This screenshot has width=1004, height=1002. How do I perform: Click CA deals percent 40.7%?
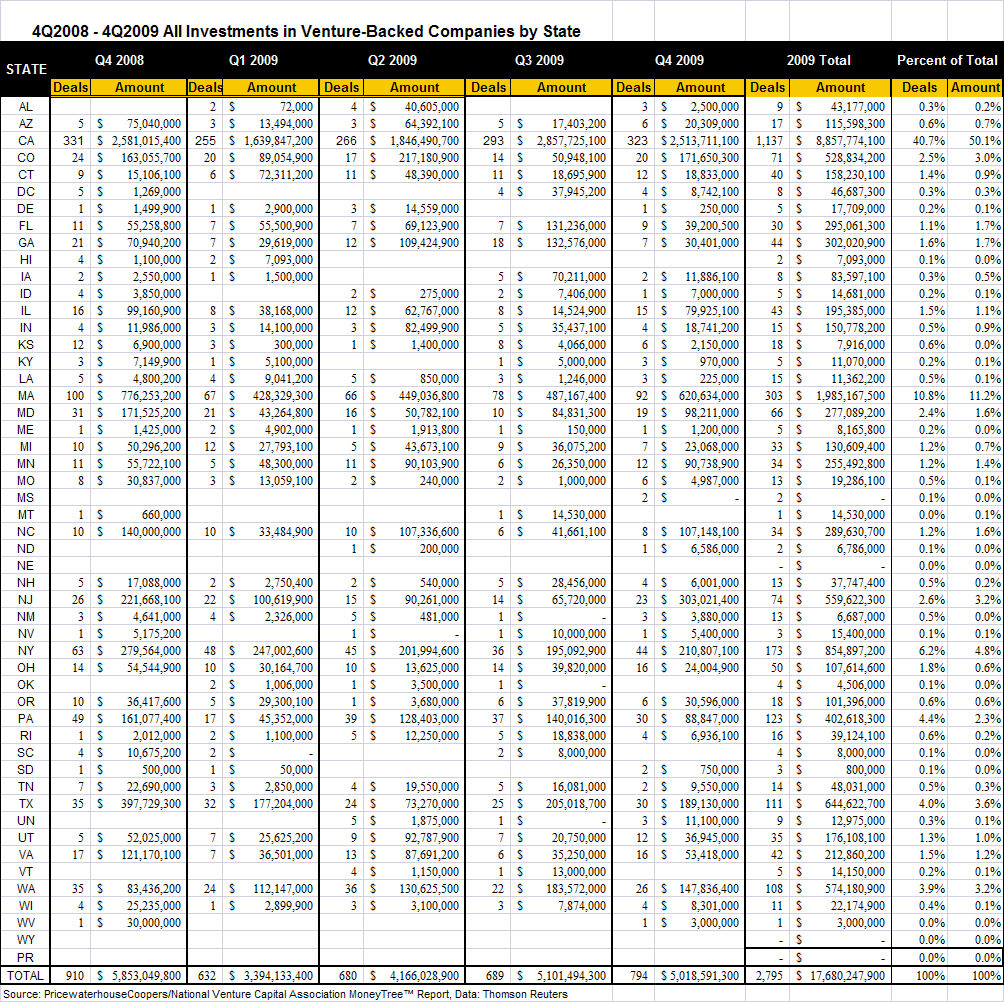tap(928, 140)
